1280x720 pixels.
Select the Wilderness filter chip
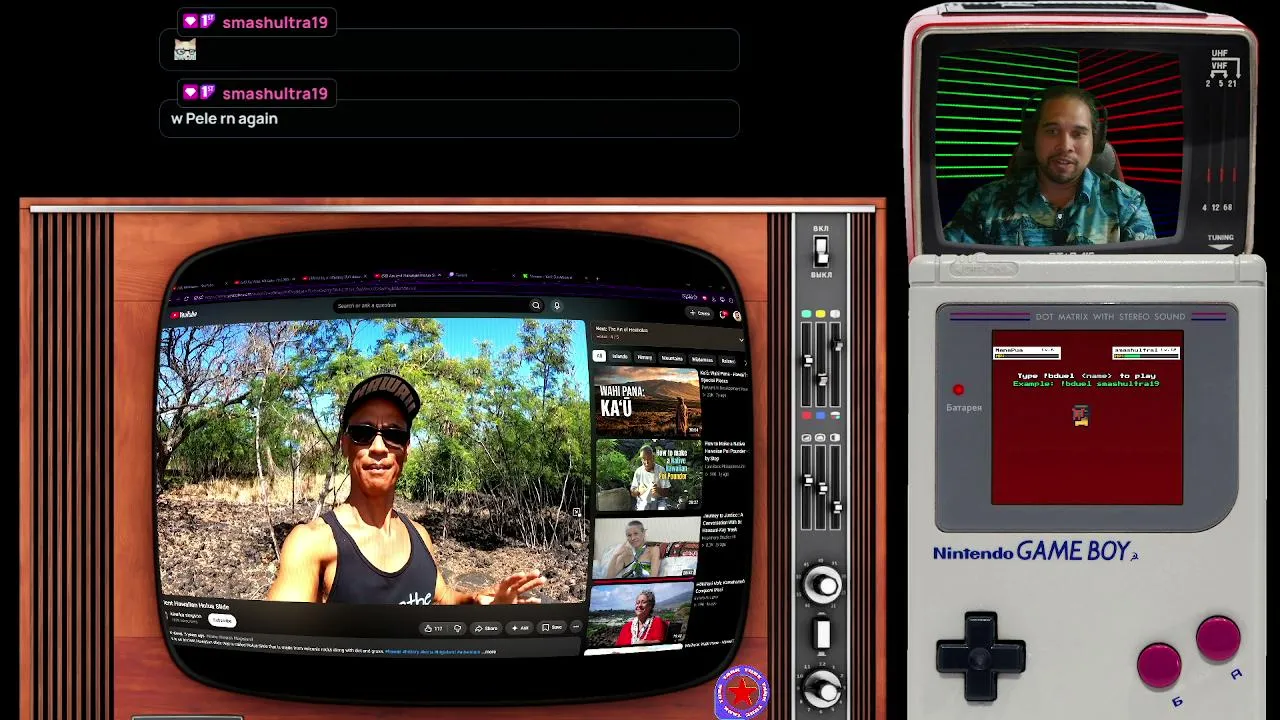click(702, 360)
